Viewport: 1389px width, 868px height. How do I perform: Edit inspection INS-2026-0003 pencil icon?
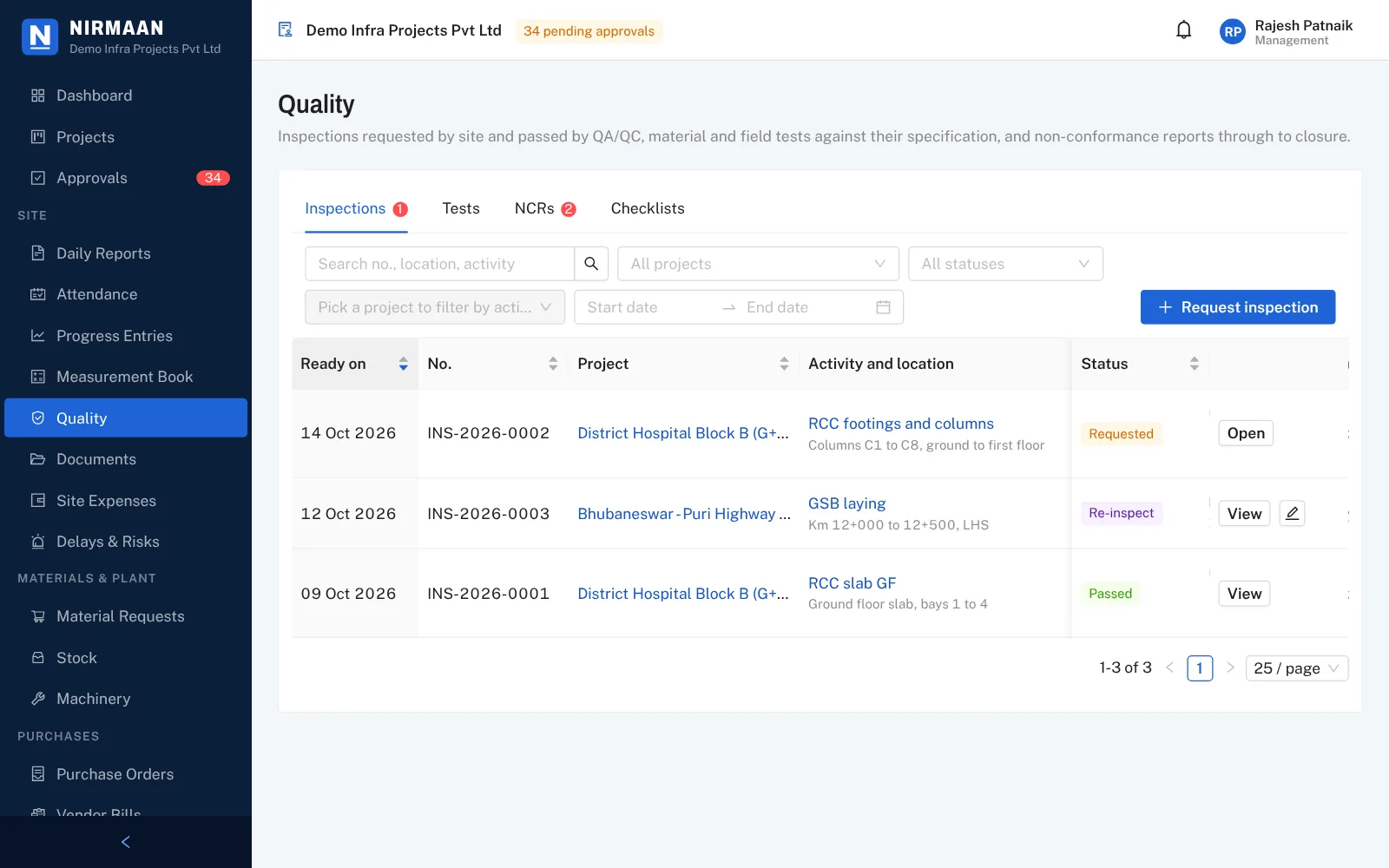(1292, 513)
